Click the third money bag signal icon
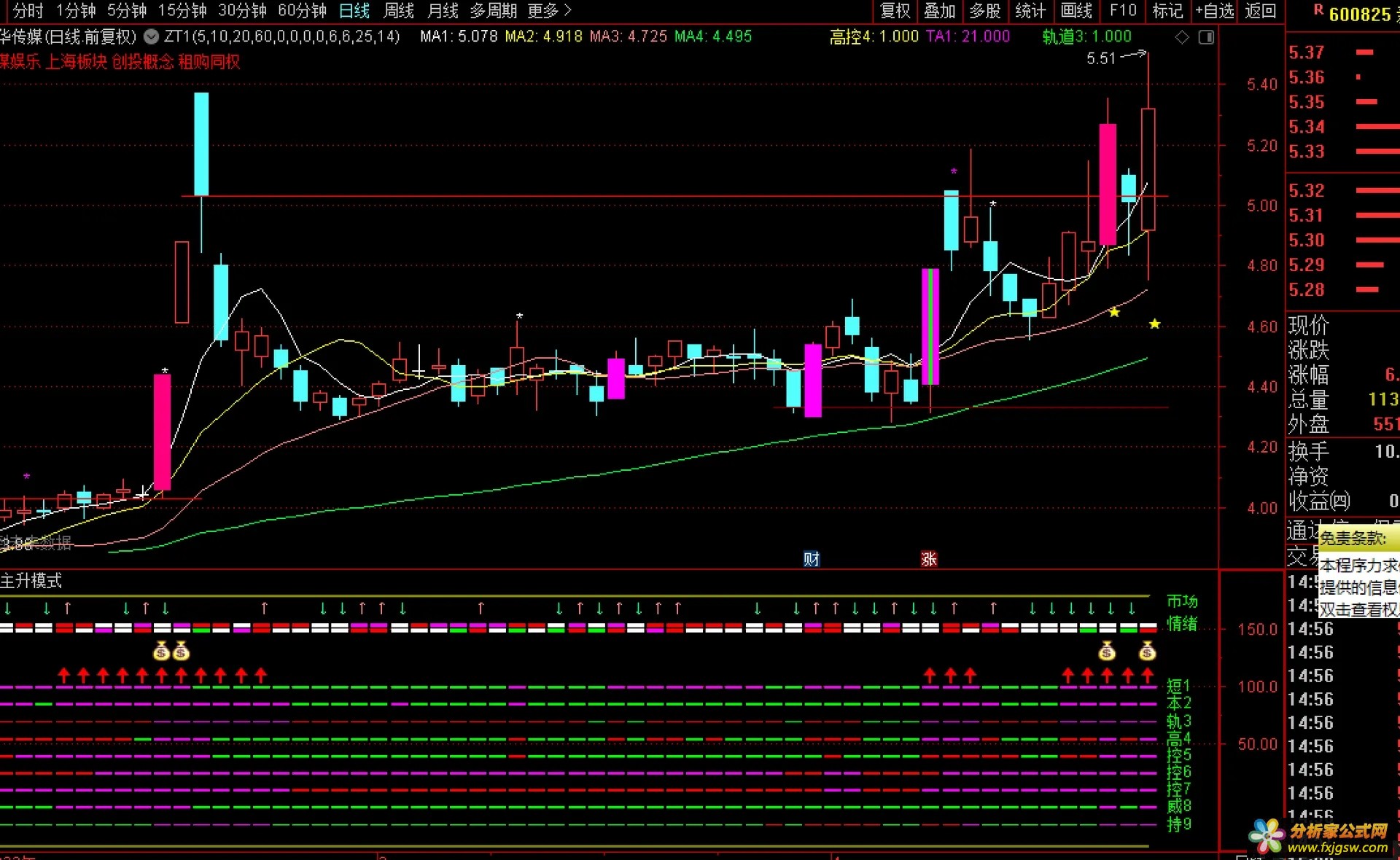 tap(1107, 651)
